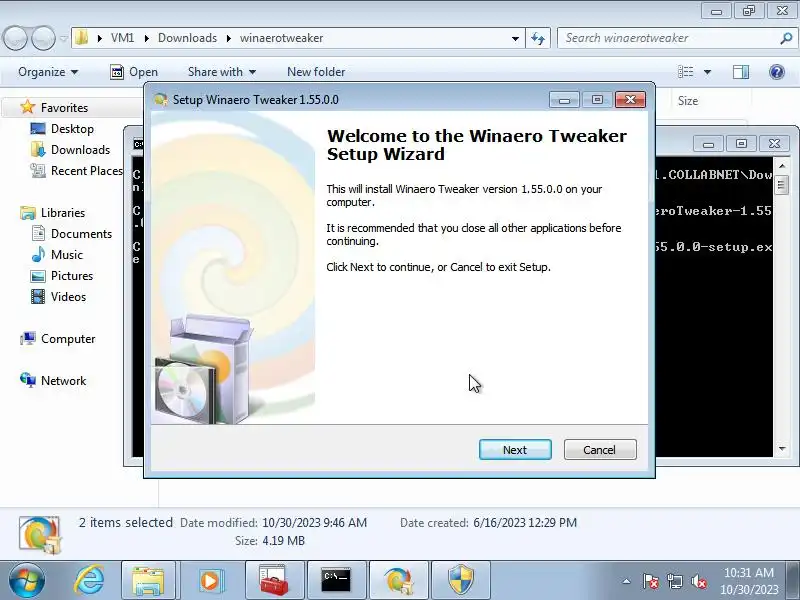The height and width of the screenshot is (600, 800).
Task: Click the network tray icon
Action: point(675,581)
